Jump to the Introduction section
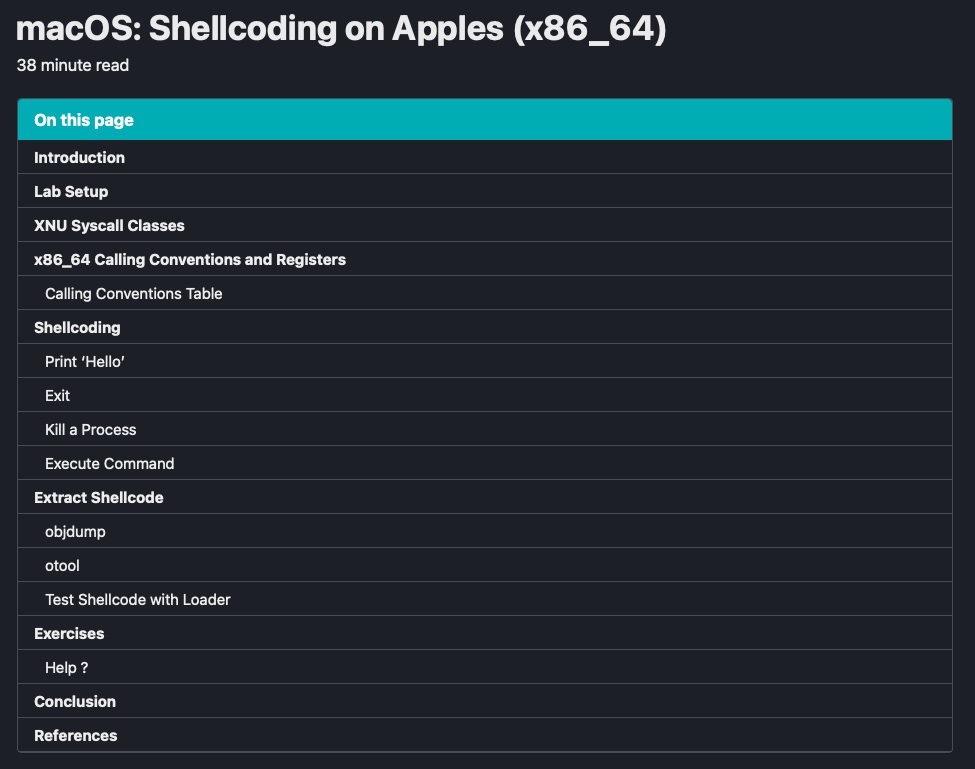The image size is (975, 769). [x=484, y=157]
